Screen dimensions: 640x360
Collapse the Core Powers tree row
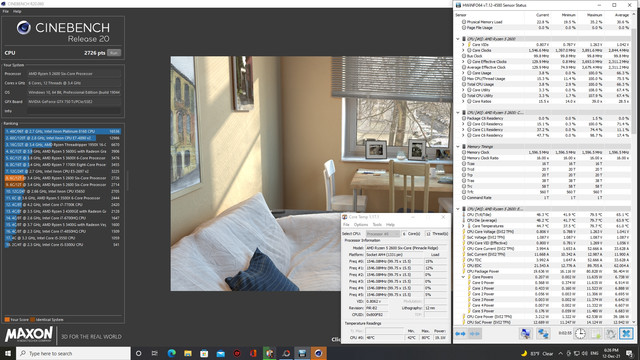tap(463, 277)
